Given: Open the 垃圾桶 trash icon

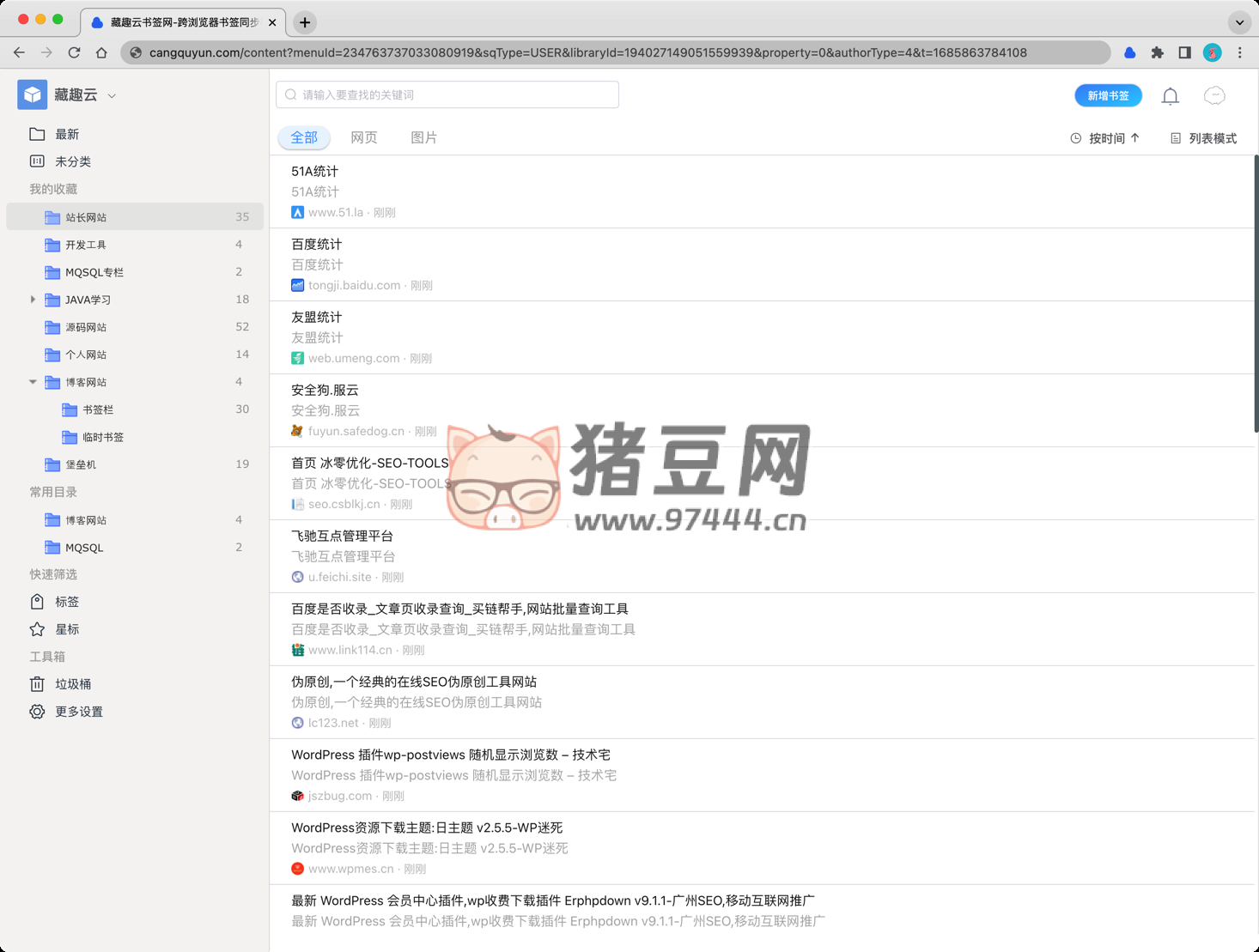Looking at the screenshot, I should [37, 684].
